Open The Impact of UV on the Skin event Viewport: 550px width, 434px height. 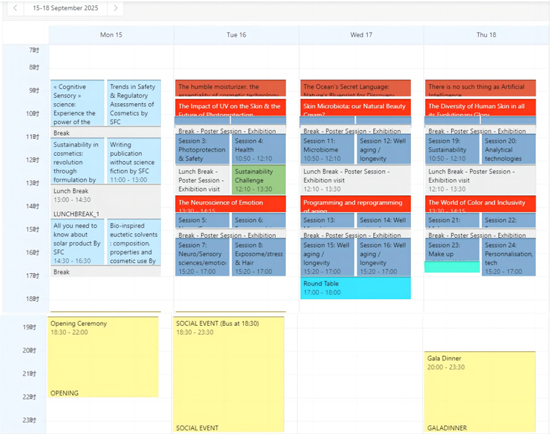click(x=230, y=107)
